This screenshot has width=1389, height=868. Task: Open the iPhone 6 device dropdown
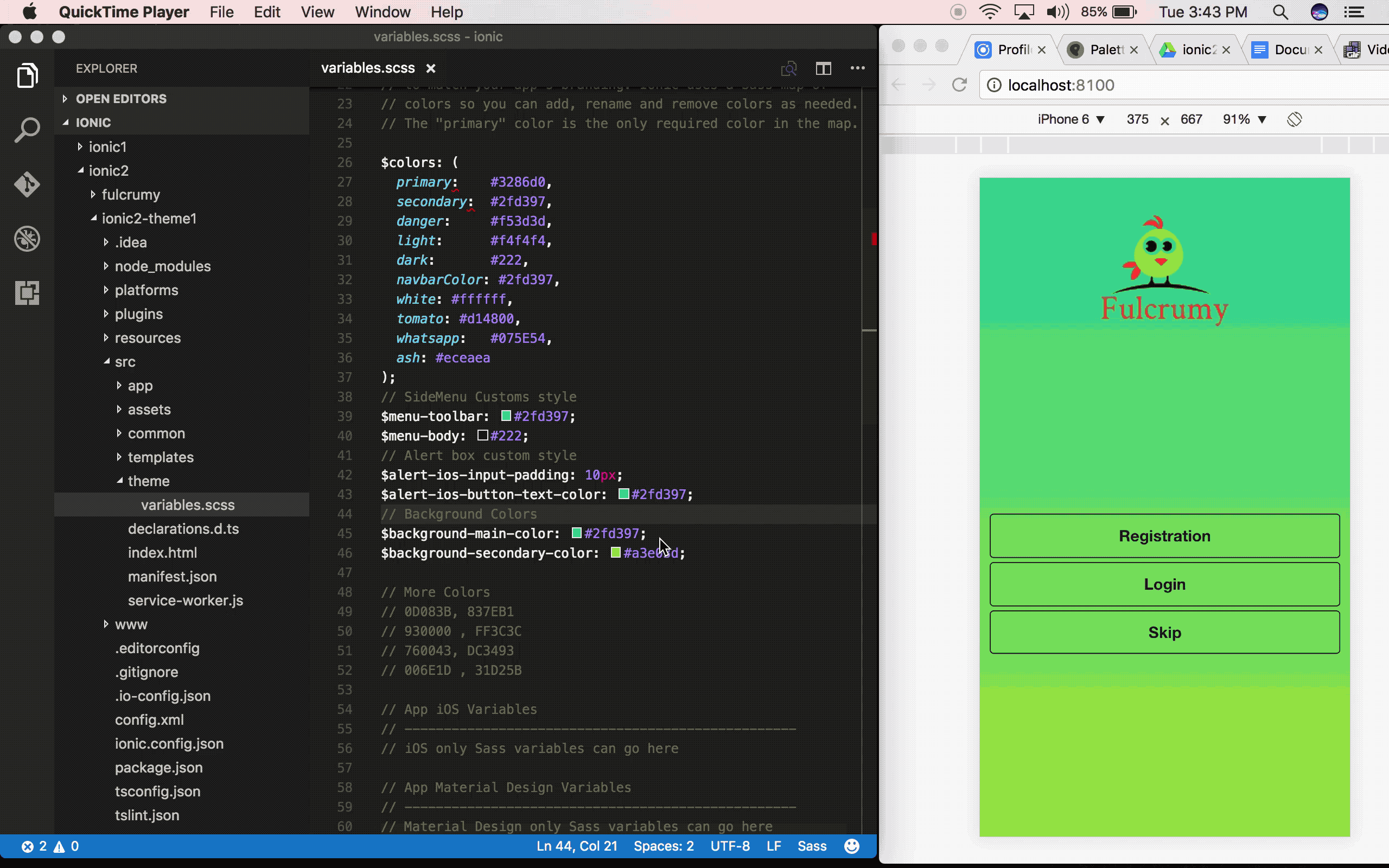click(x=1071, y=119)
